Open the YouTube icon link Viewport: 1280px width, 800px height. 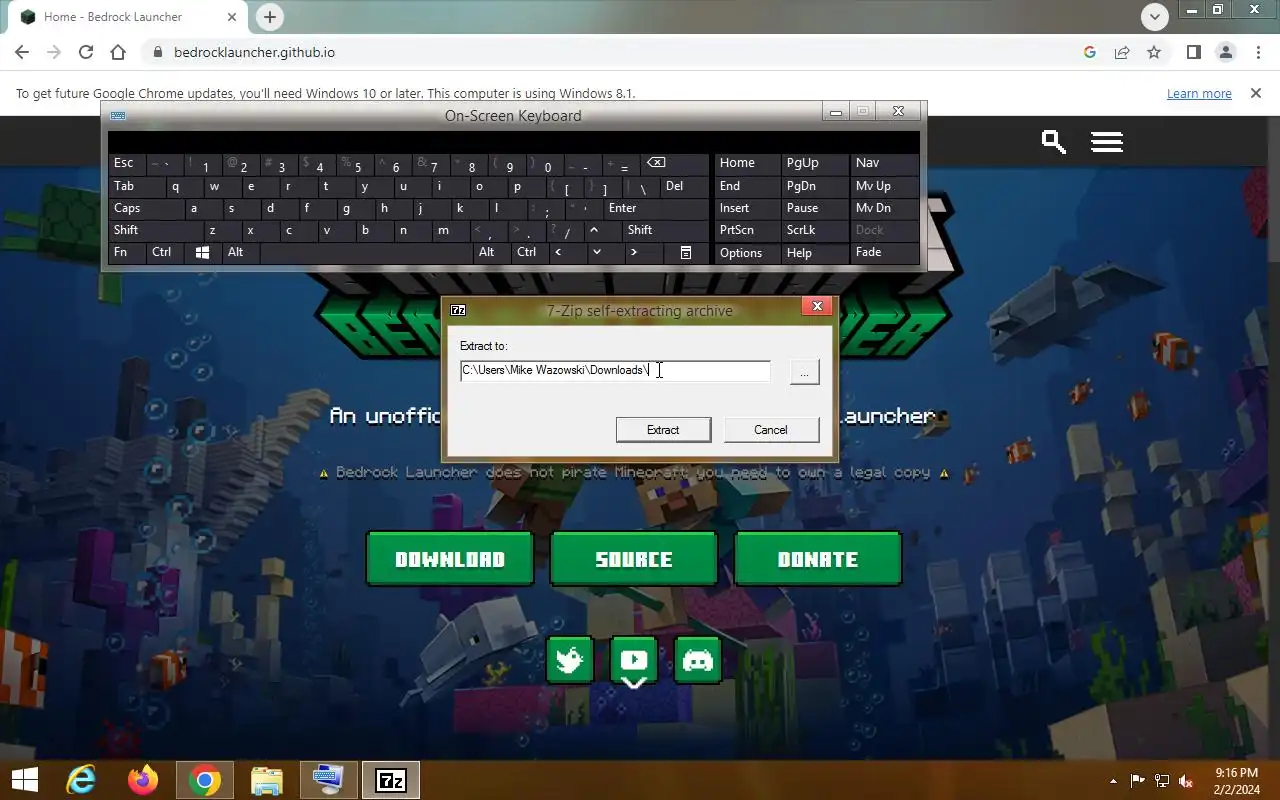634,661
